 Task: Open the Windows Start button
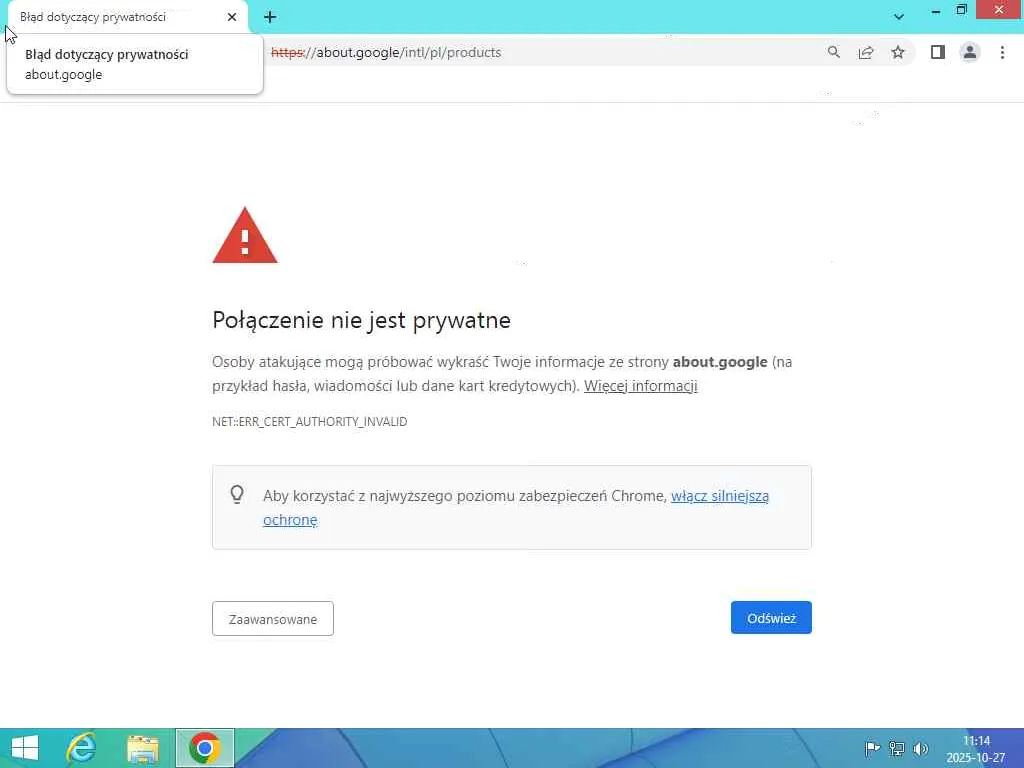tap(25, 748)
